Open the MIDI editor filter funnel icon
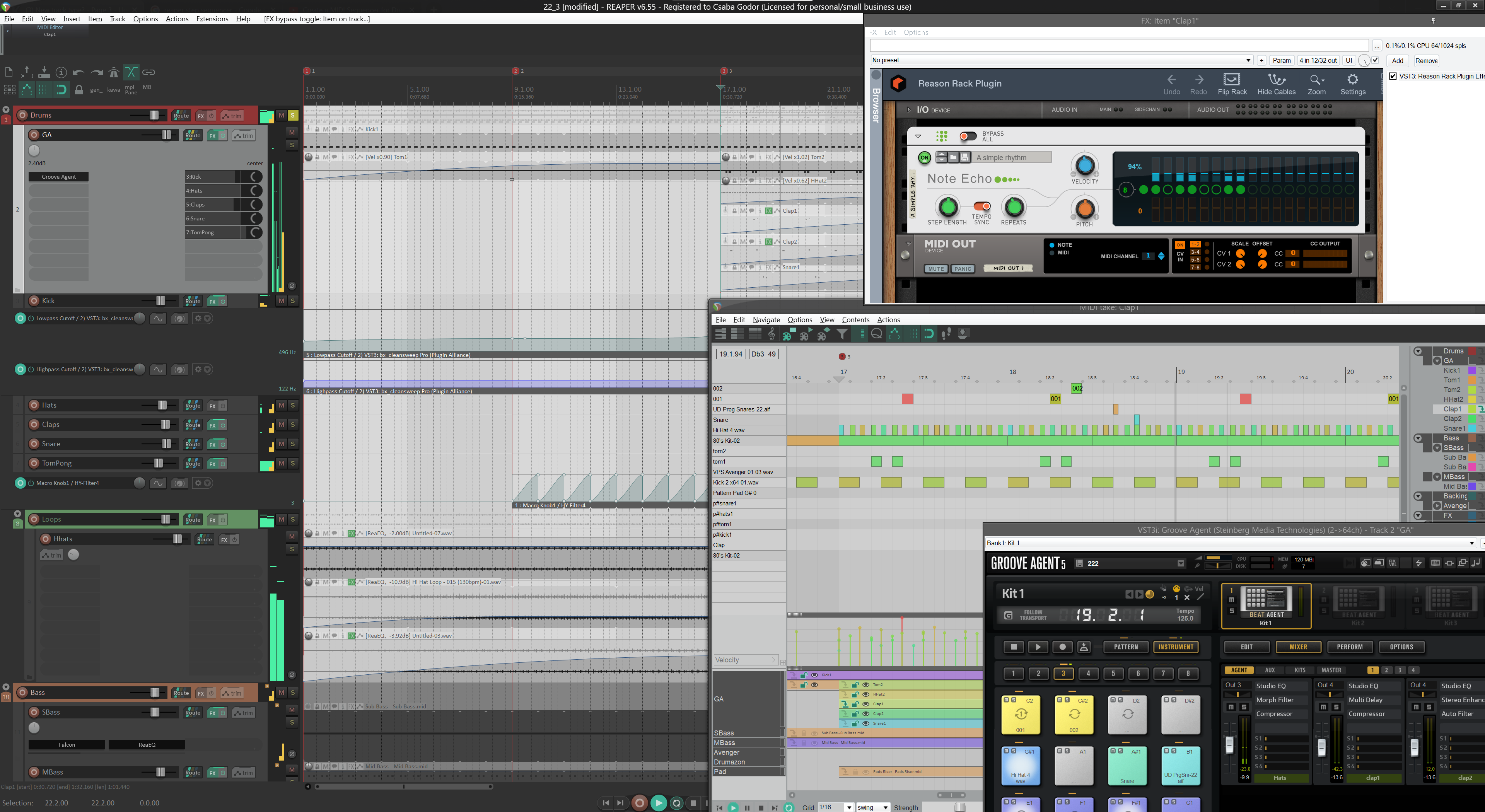Viewport: 1485px width, 812px height. 842,334
